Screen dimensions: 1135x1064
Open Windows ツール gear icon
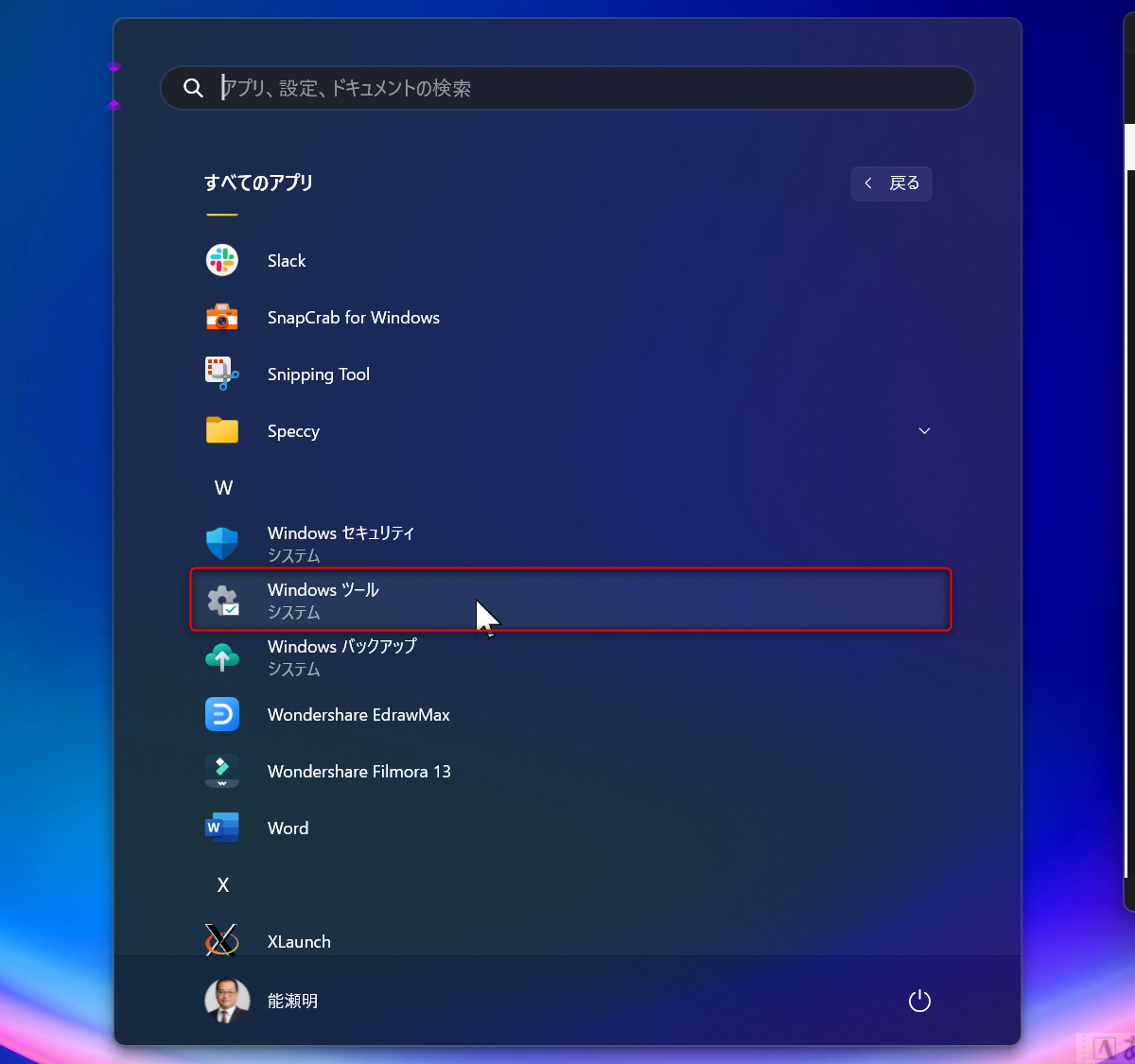(223, 601)
